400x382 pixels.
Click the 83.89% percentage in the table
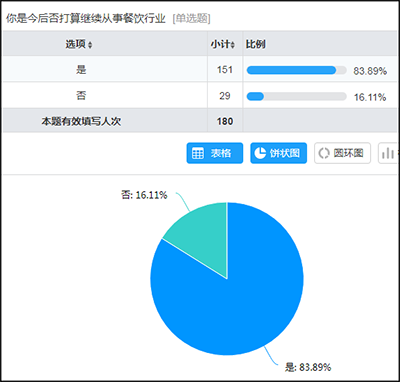tap(370, 71)
